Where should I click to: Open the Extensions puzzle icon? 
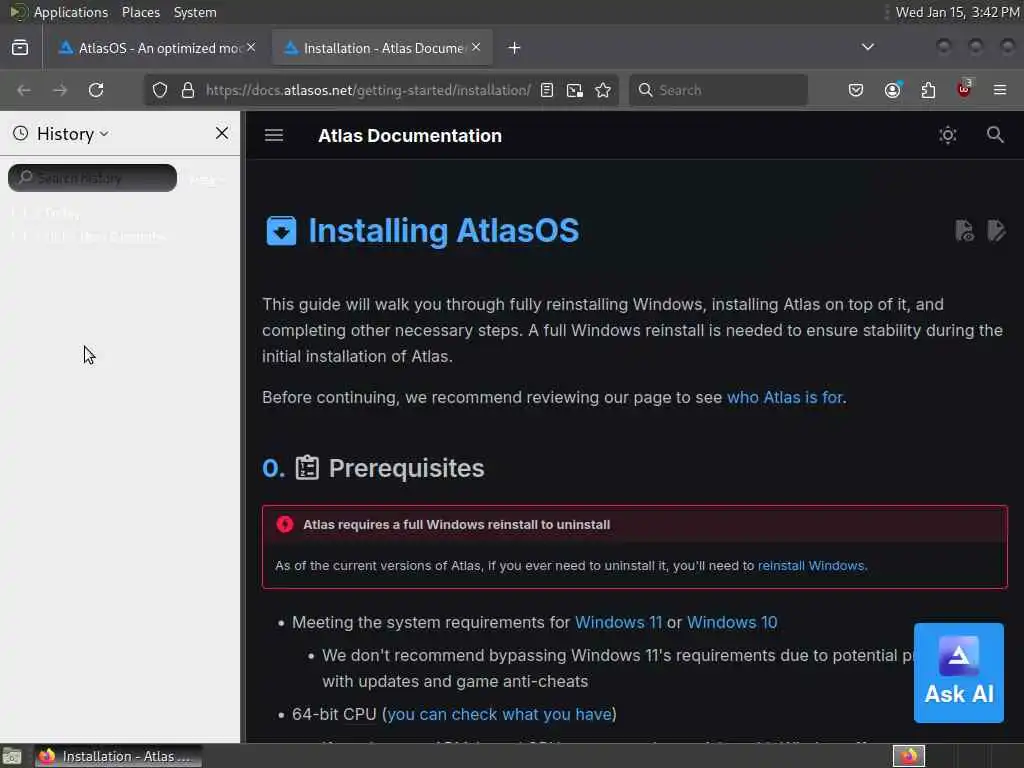pos(928,90)
